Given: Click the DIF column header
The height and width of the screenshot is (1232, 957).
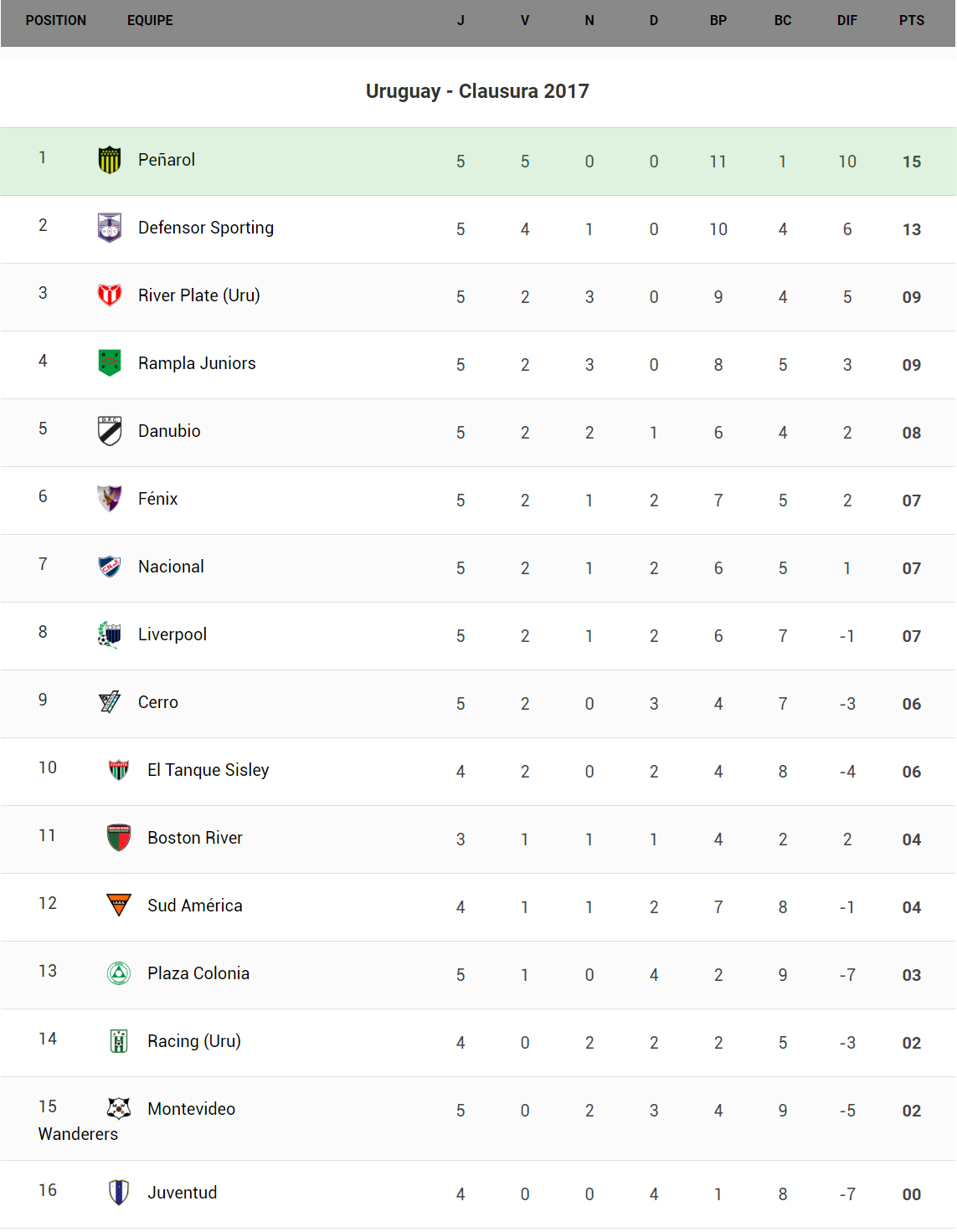Looking at the screenshot, I should point(846,21).
